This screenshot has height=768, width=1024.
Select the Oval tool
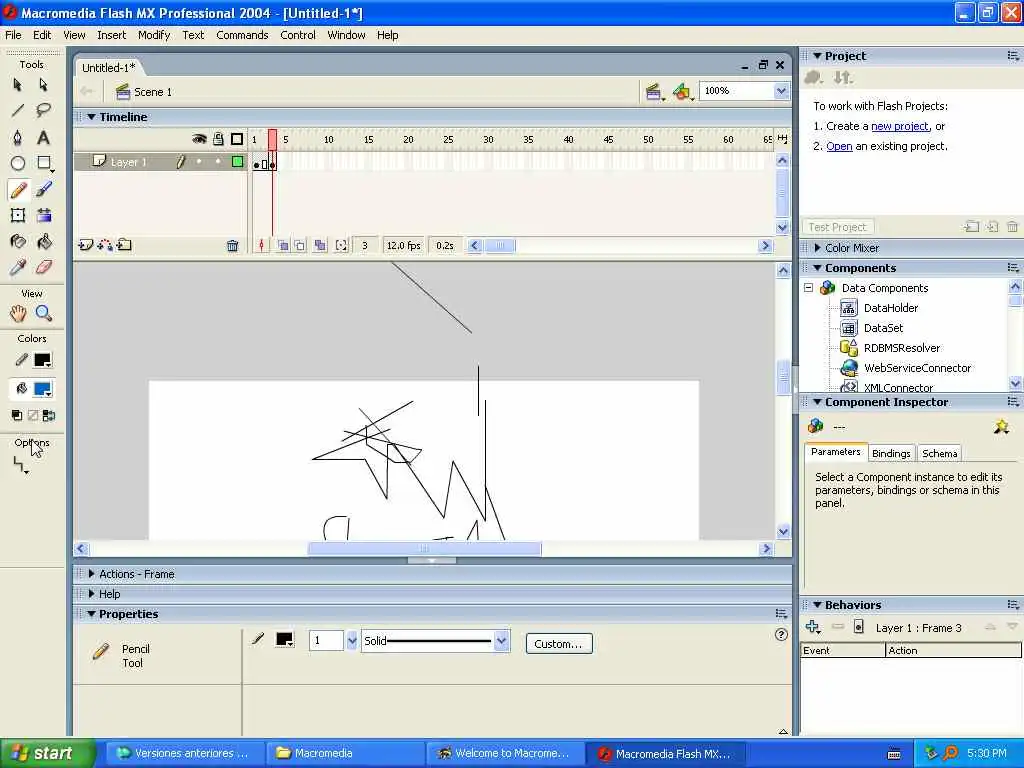[x=18, y=163]
